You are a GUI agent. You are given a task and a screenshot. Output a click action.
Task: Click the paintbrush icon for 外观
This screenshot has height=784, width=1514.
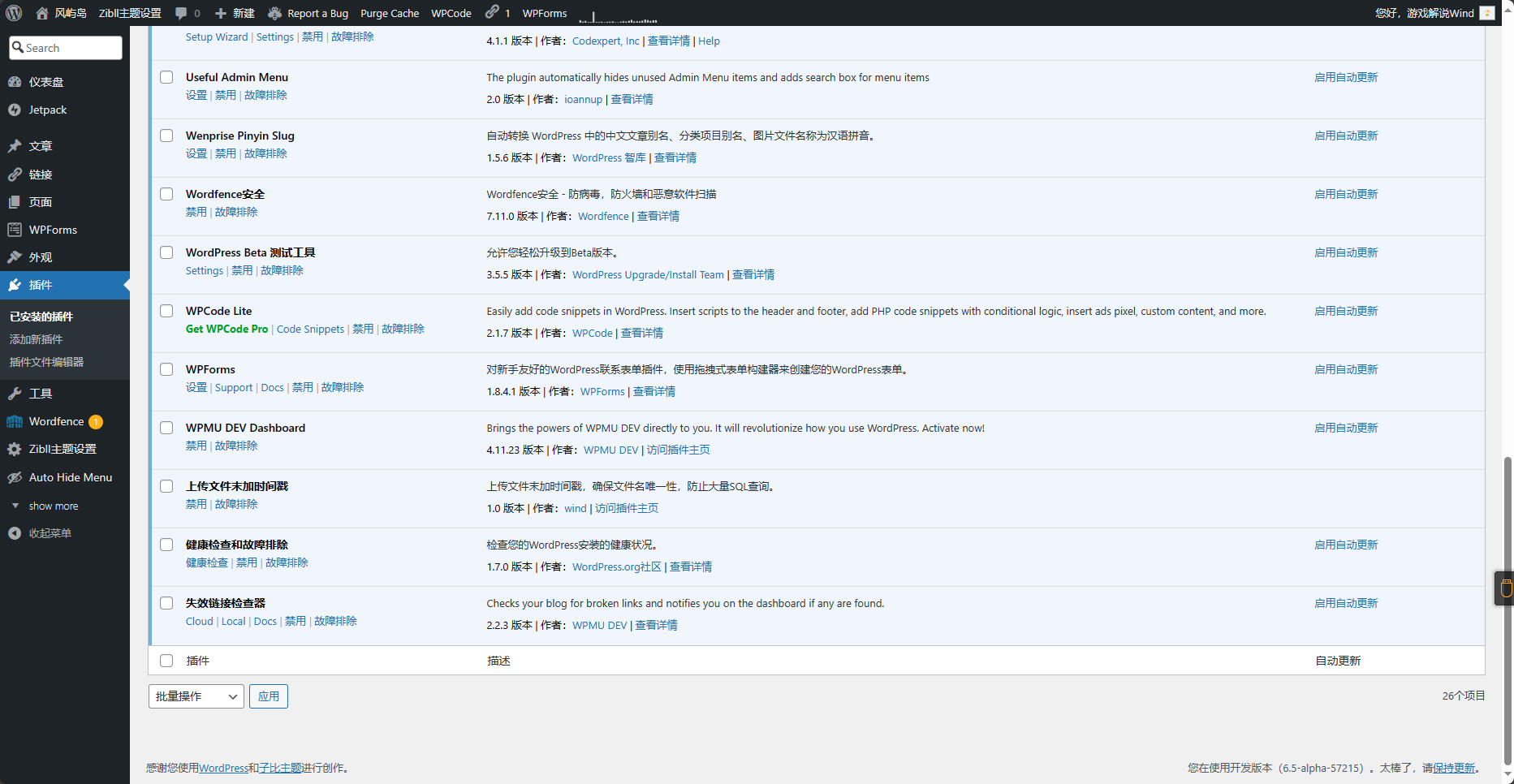point(15,257)
